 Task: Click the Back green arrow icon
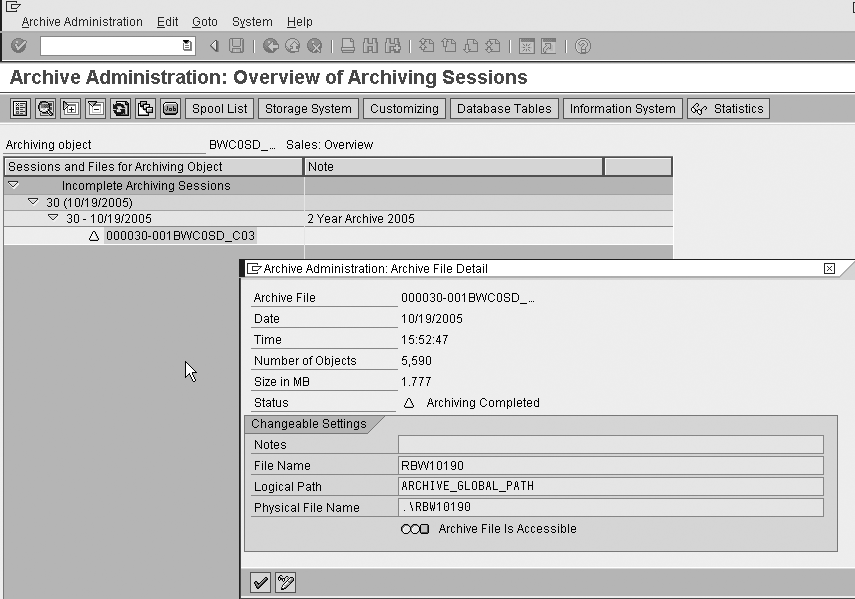click(270, 46)
